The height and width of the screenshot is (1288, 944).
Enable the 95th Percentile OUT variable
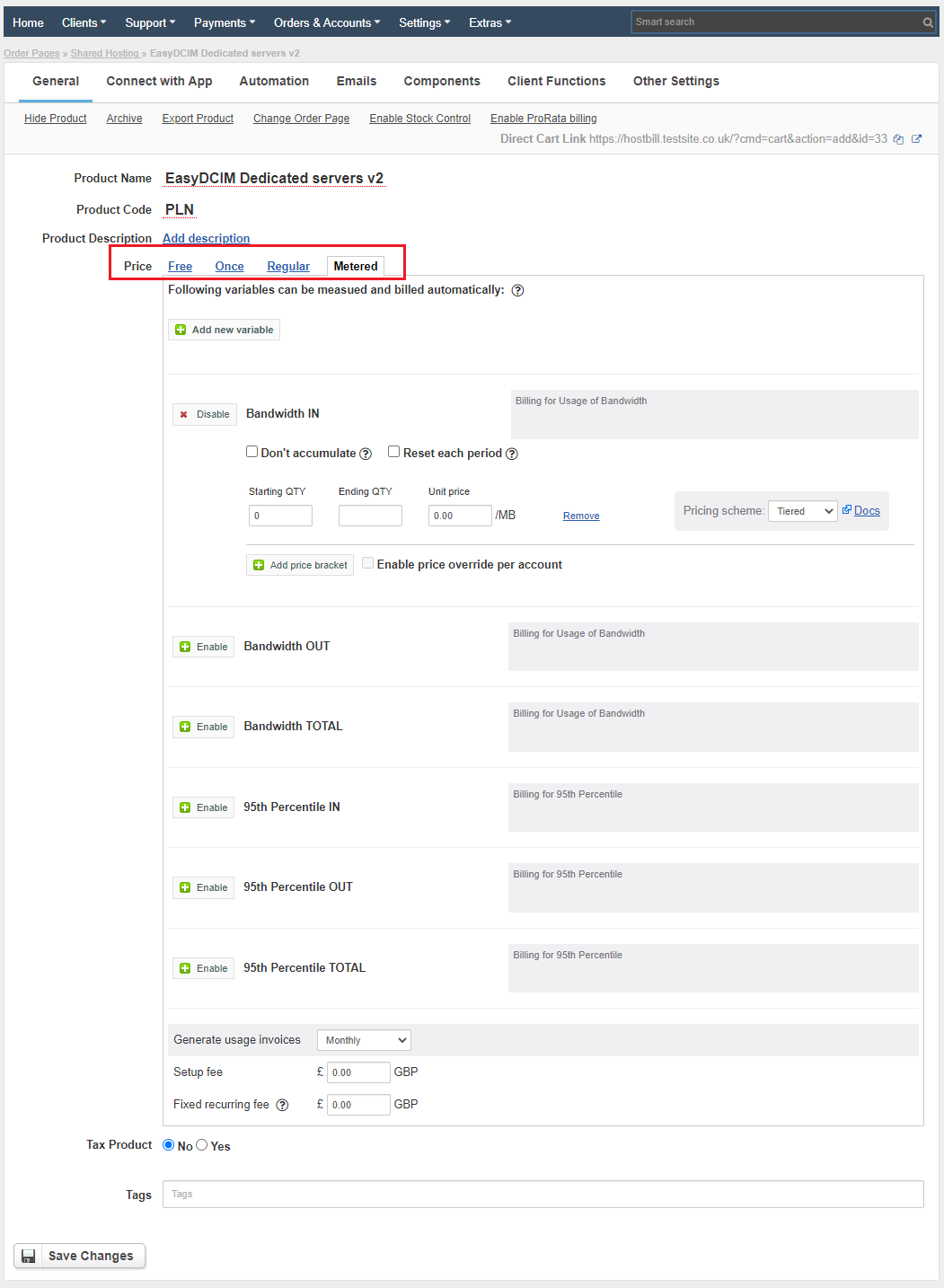[203, 887]
